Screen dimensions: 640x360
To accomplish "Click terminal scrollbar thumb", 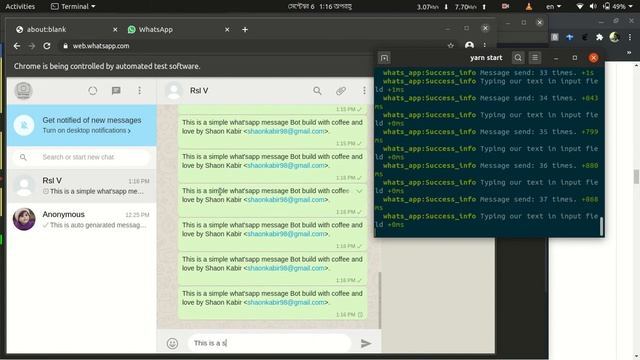I will pyautogui.click(x=601, y=227).
